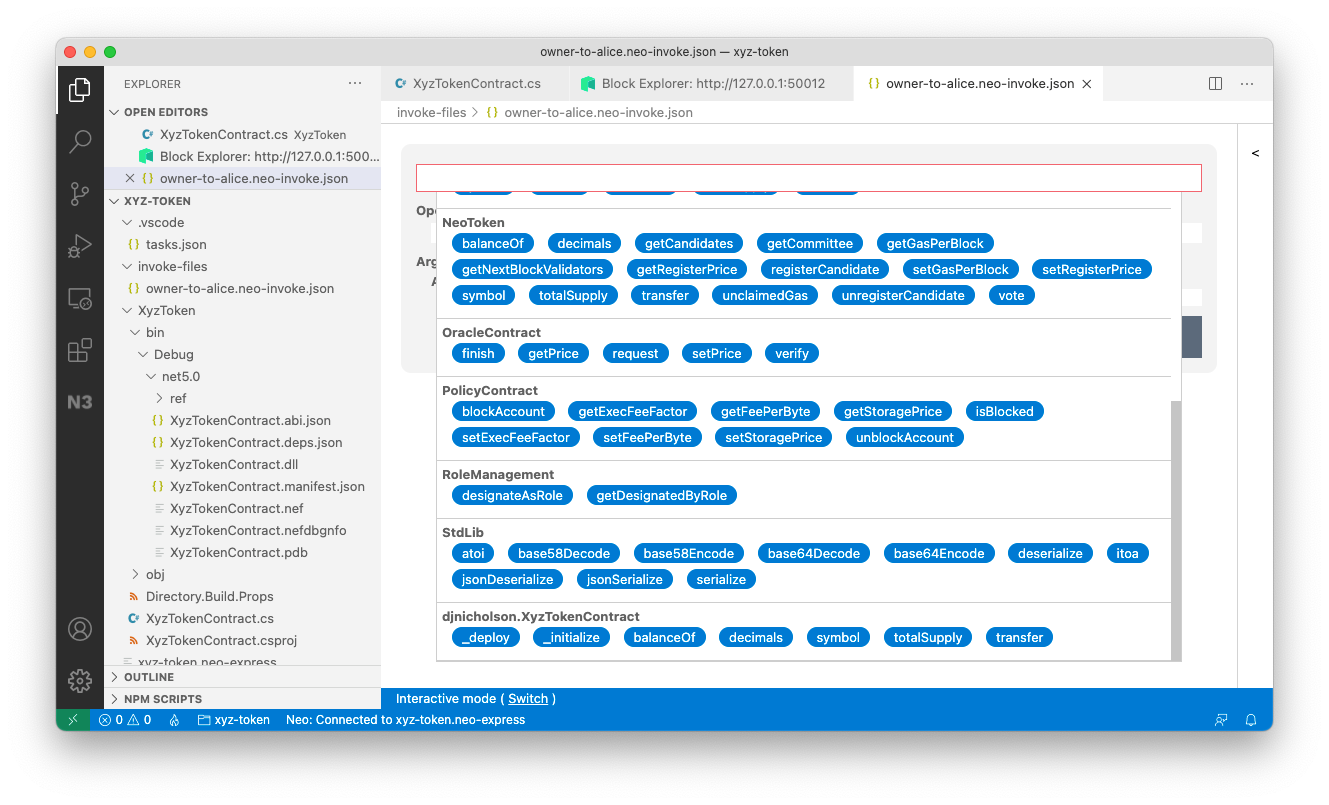Choose OracleContract getPrice operation
Image resolution: width=1329 pixels, height=805 pixels.
pos(553,353)
